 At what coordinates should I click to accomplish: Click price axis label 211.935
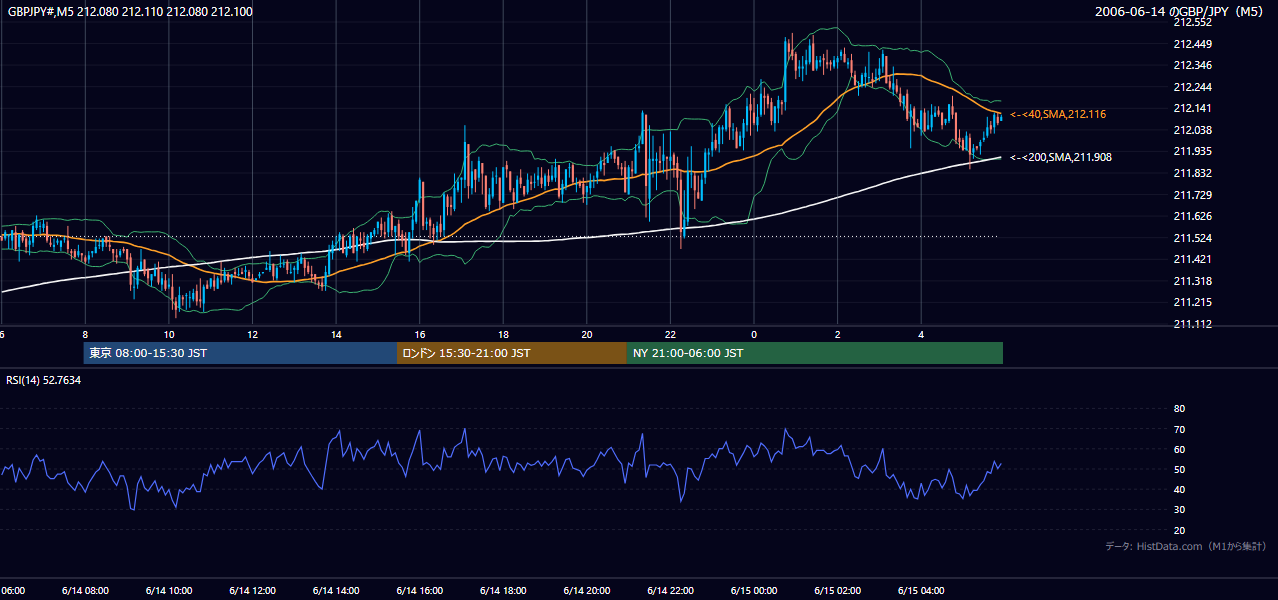pyautogui.click(x=1192, y=151)
